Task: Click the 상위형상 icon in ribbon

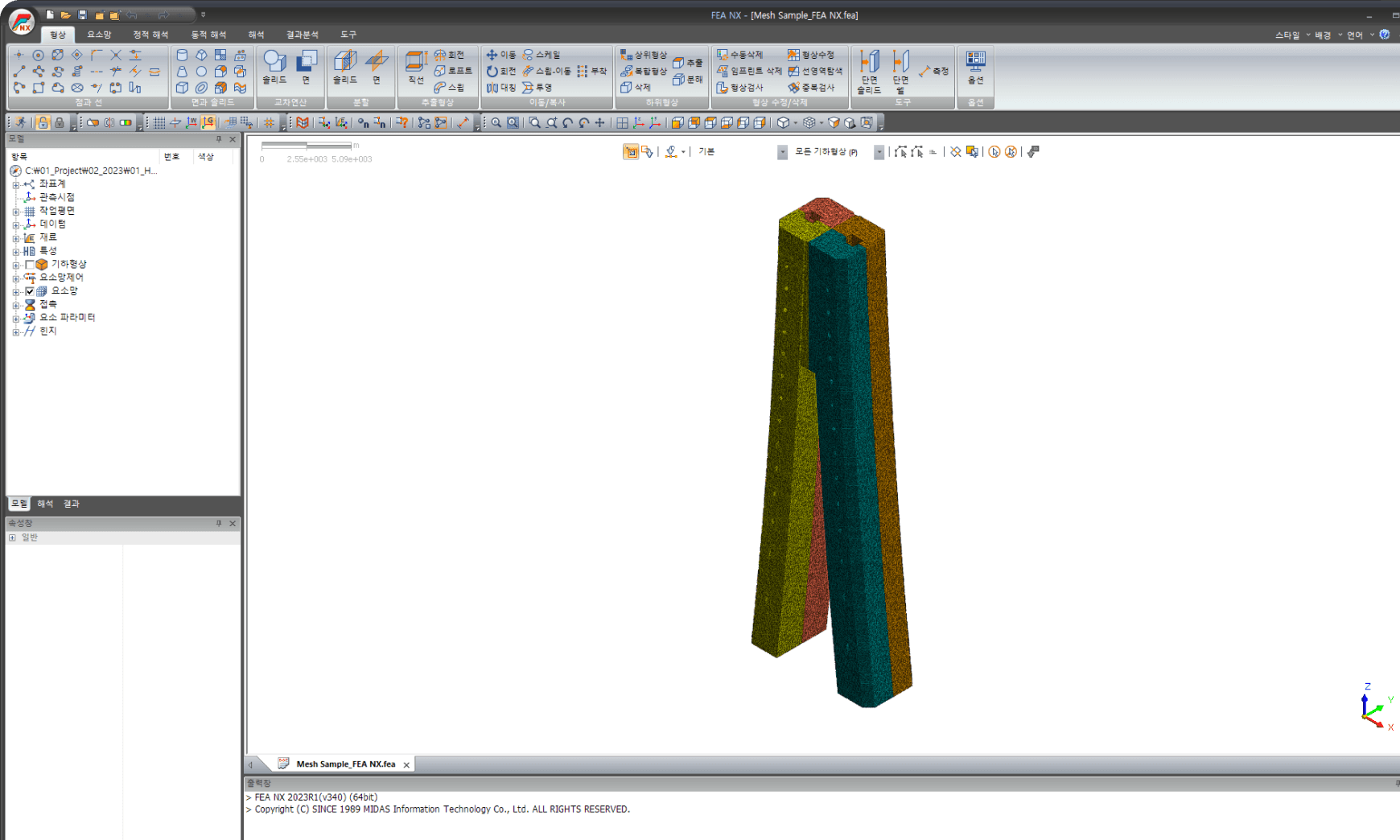Action: click(x=644, y=55)
